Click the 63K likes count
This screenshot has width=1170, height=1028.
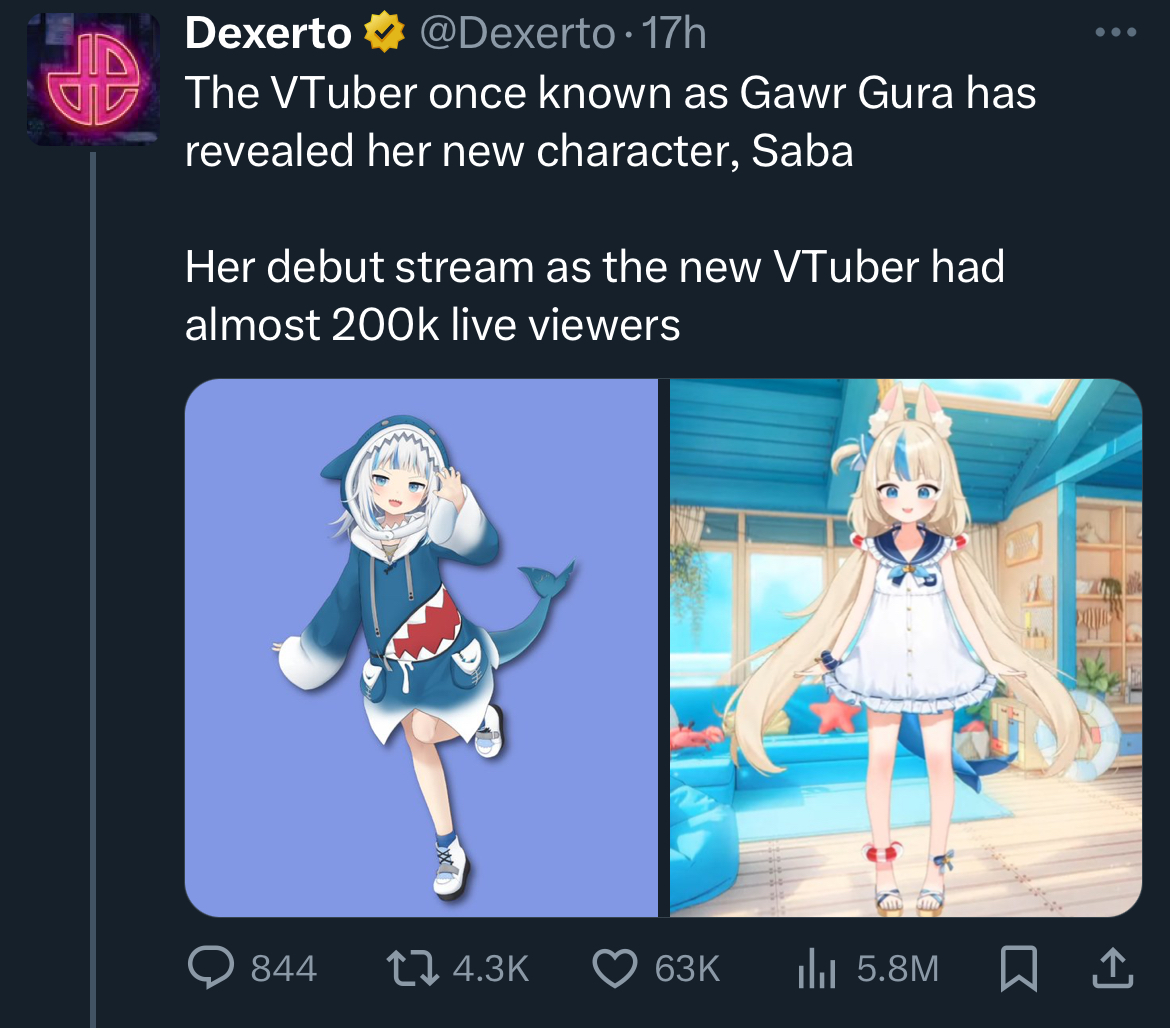tap(687, 968)
